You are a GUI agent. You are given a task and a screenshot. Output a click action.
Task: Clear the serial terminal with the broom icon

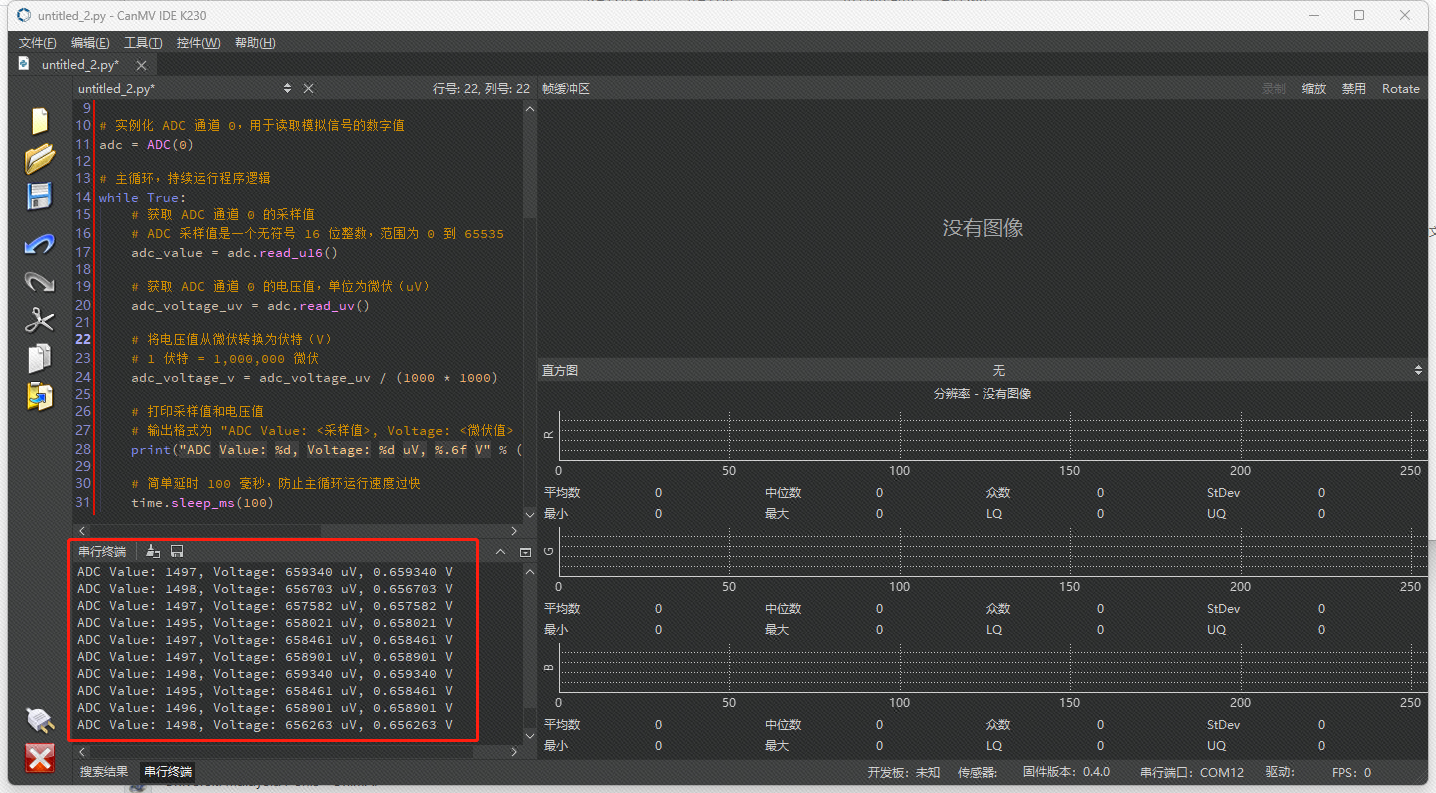pos(153,551)
